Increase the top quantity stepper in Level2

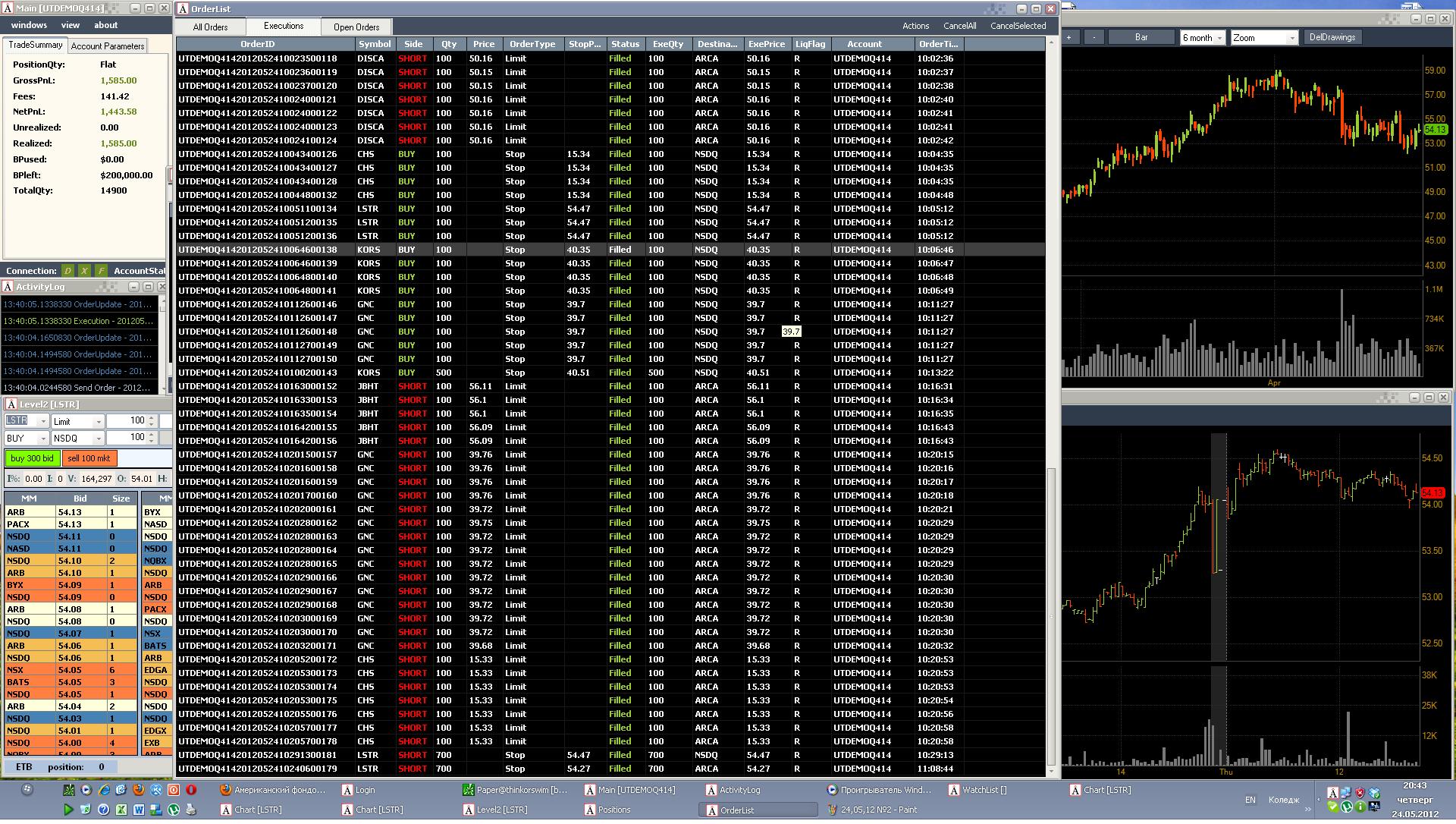tap(152, 418)
